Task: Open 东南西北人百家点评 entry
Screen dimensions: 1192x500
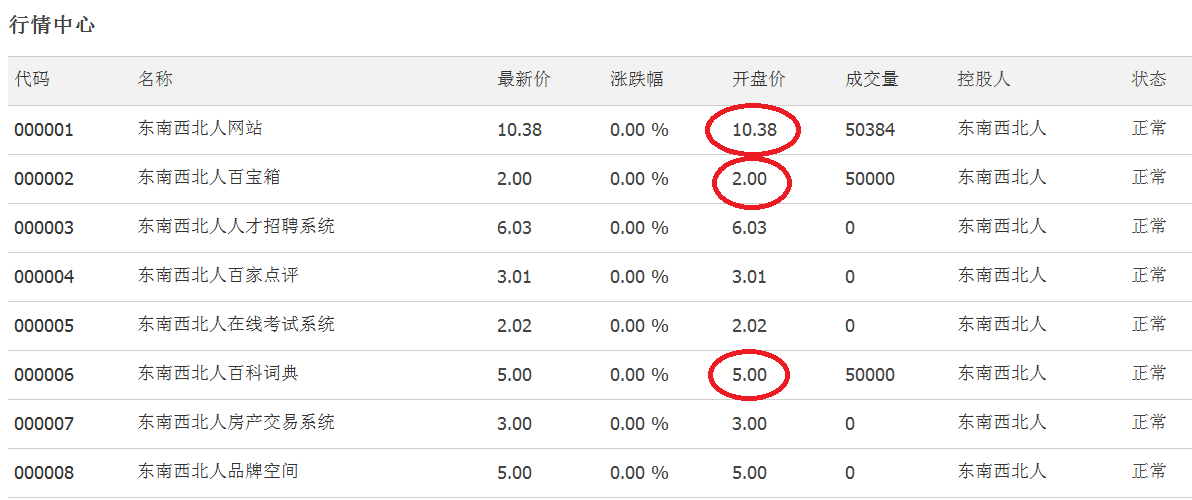Action: coord(217,275)
